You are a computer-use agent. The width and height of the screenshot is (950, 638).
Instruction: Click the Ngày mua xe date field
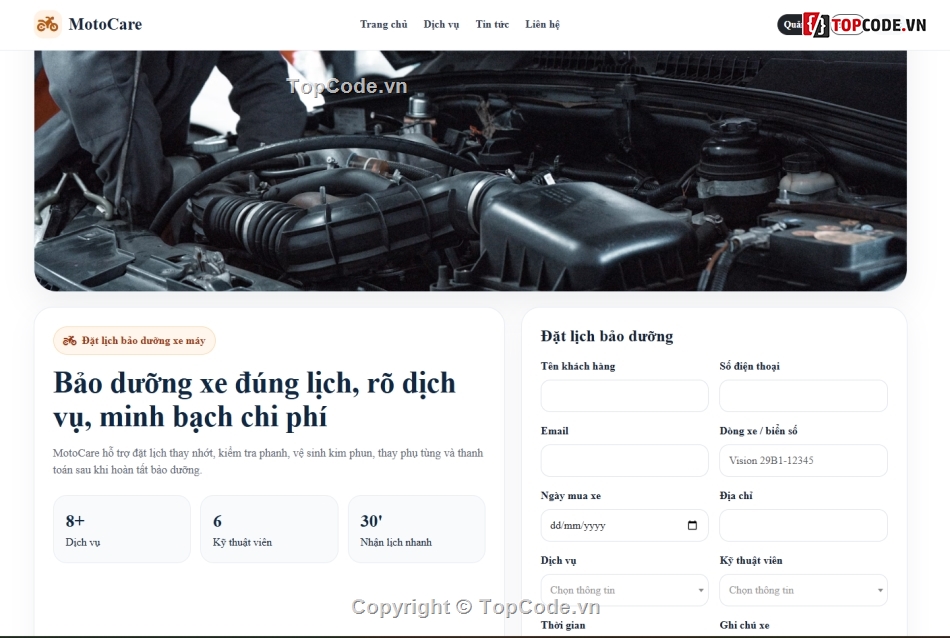pos(624,525)
